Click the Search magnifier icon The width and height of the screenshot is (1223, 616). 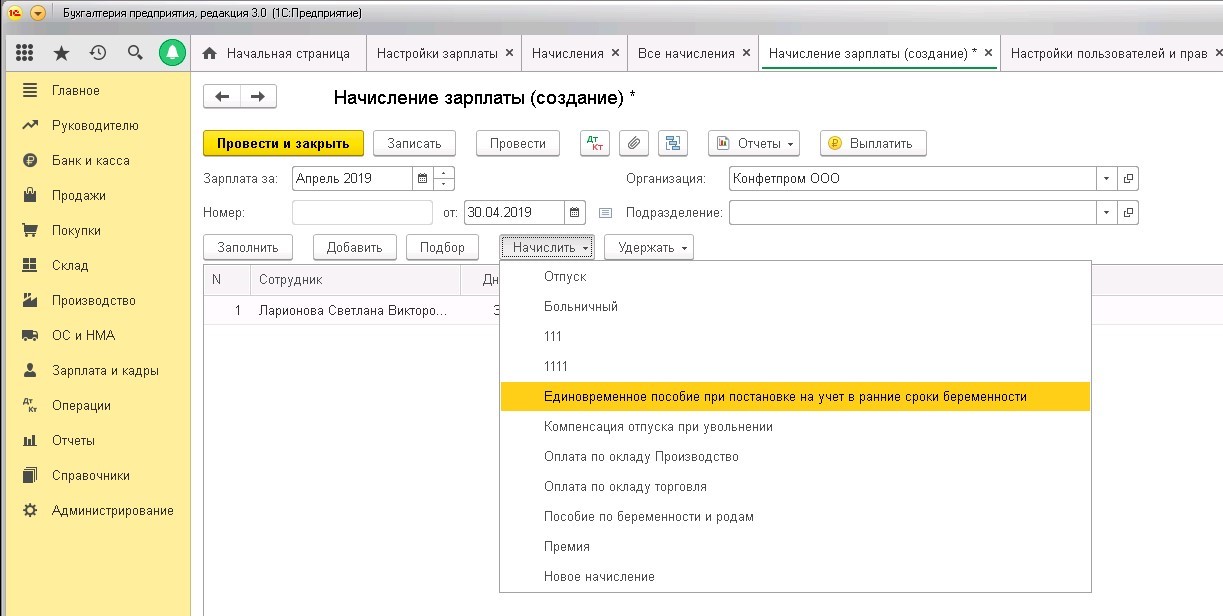pyautogui.click(x=135, y=53)
